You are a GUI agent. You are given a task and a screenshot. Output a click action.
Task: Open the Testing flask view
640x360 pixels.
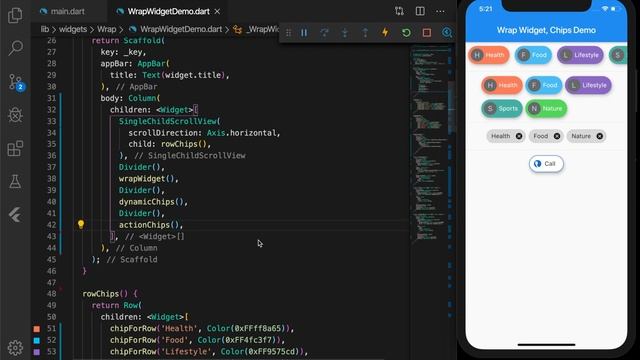15,181
